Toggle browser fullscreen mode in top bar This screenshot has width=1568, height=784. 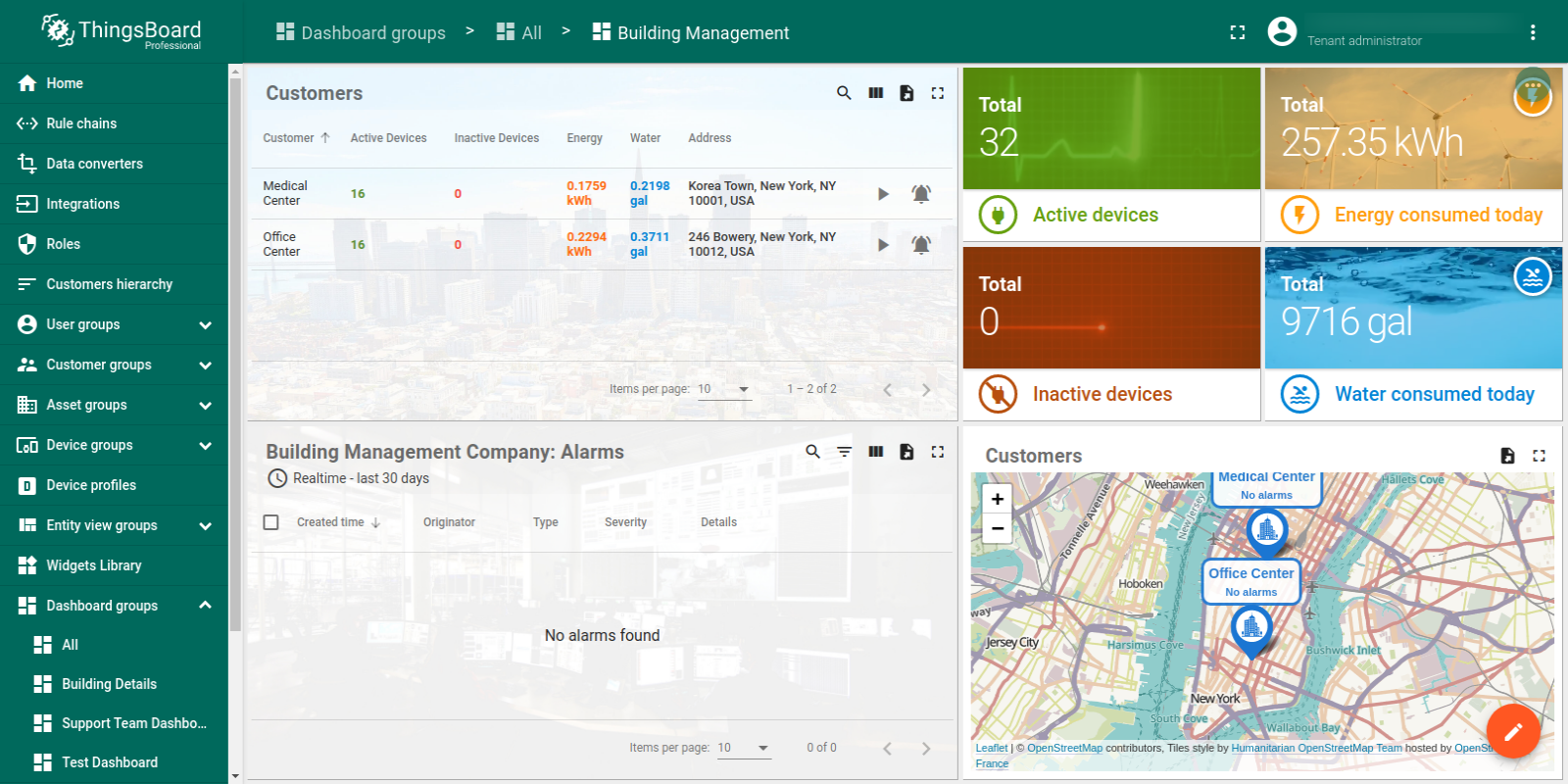pos(1238,32)
